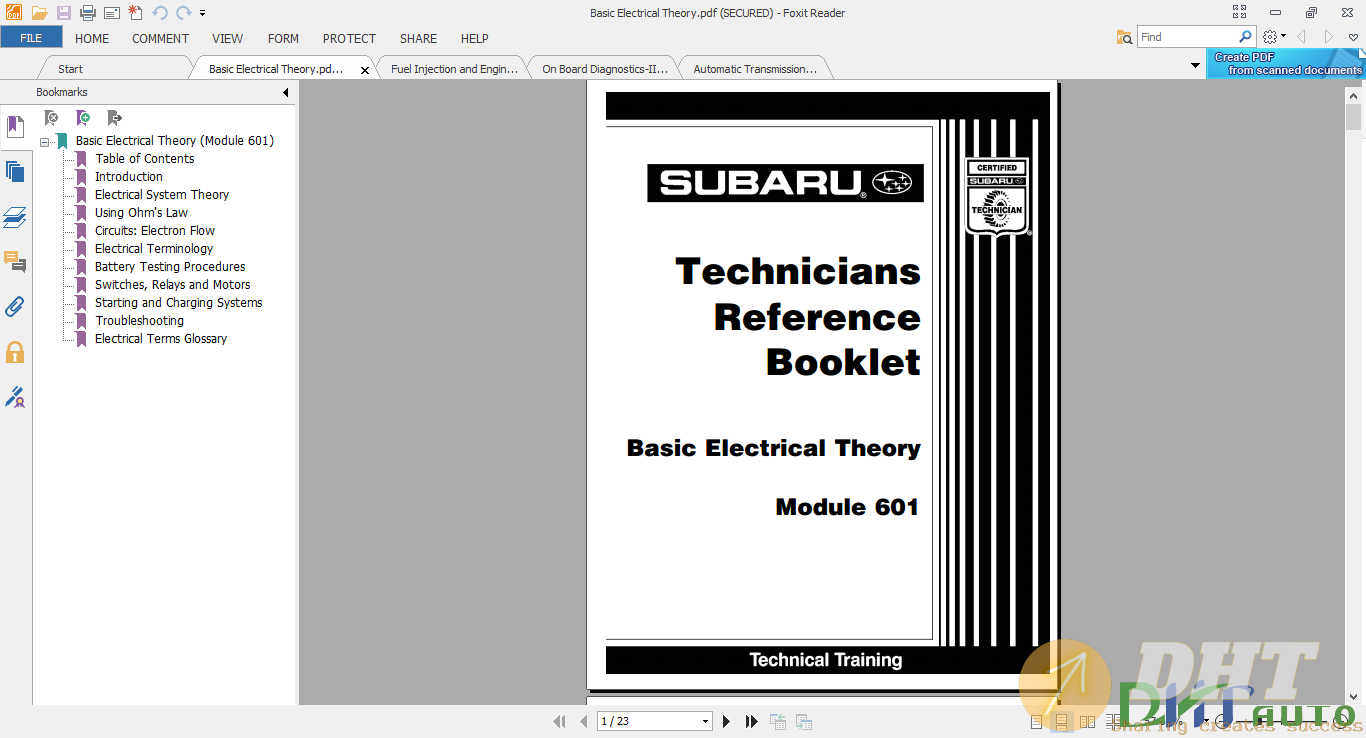
Task: Collapse the Bookmarks panel with the arrow
Action: [285, 92]
